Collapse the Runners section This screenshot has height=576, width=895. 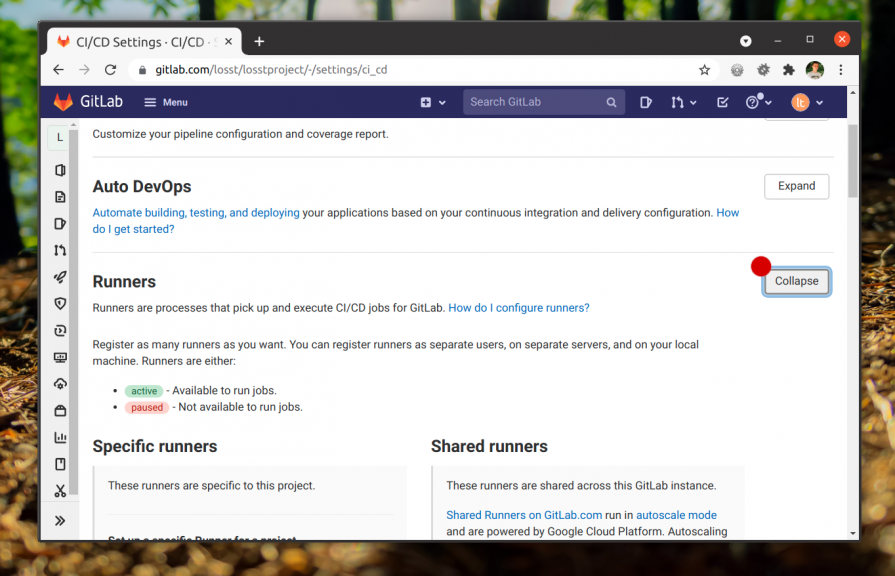click(x=796, y=281)
